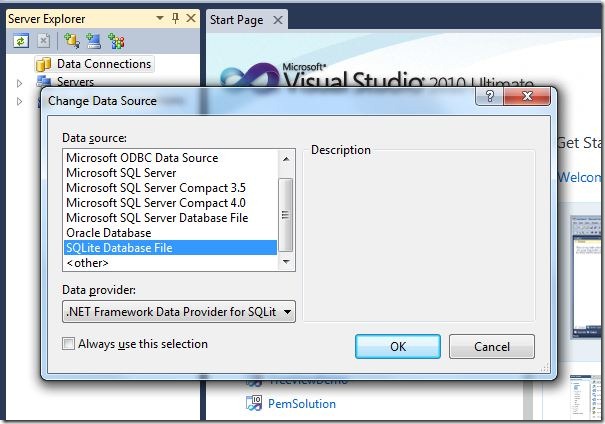Open the Data provider dropdown
This screenshot has width=605, height=424.
(179, 311)
